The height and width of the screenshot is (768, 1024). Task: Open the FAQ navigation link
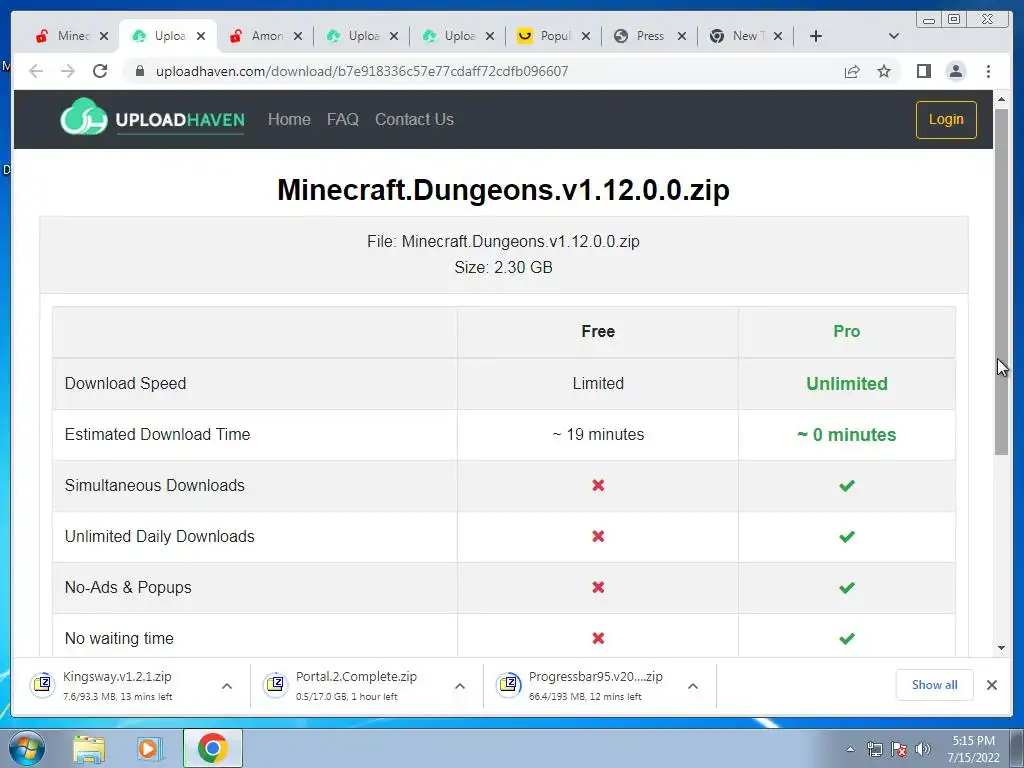tap(343, 120)
